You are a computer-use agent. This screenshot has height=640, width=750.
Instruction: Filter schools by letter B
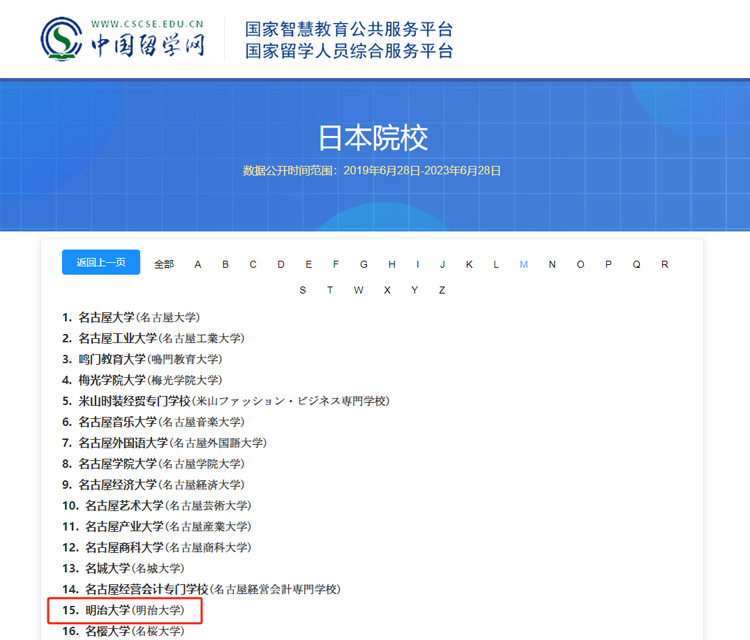[x=225, y=264]
